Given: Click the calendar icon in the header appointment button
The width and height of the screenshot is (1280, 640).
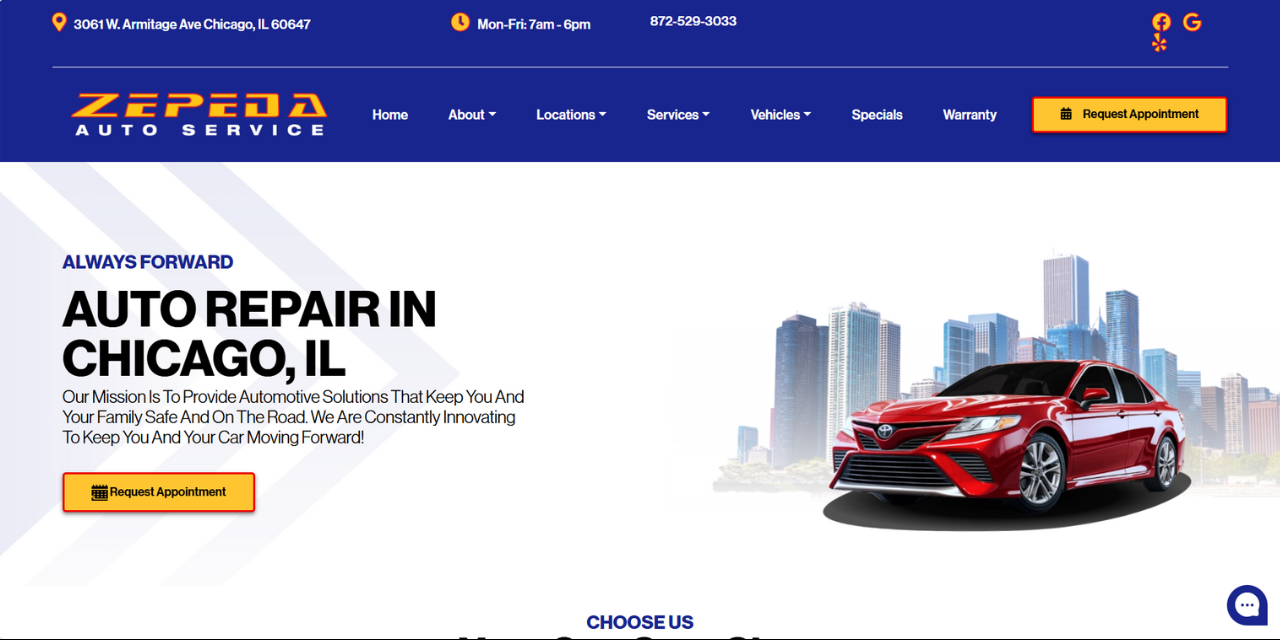Looking at the screenshot, I should pyautogui.click(x=1066, y=114).
